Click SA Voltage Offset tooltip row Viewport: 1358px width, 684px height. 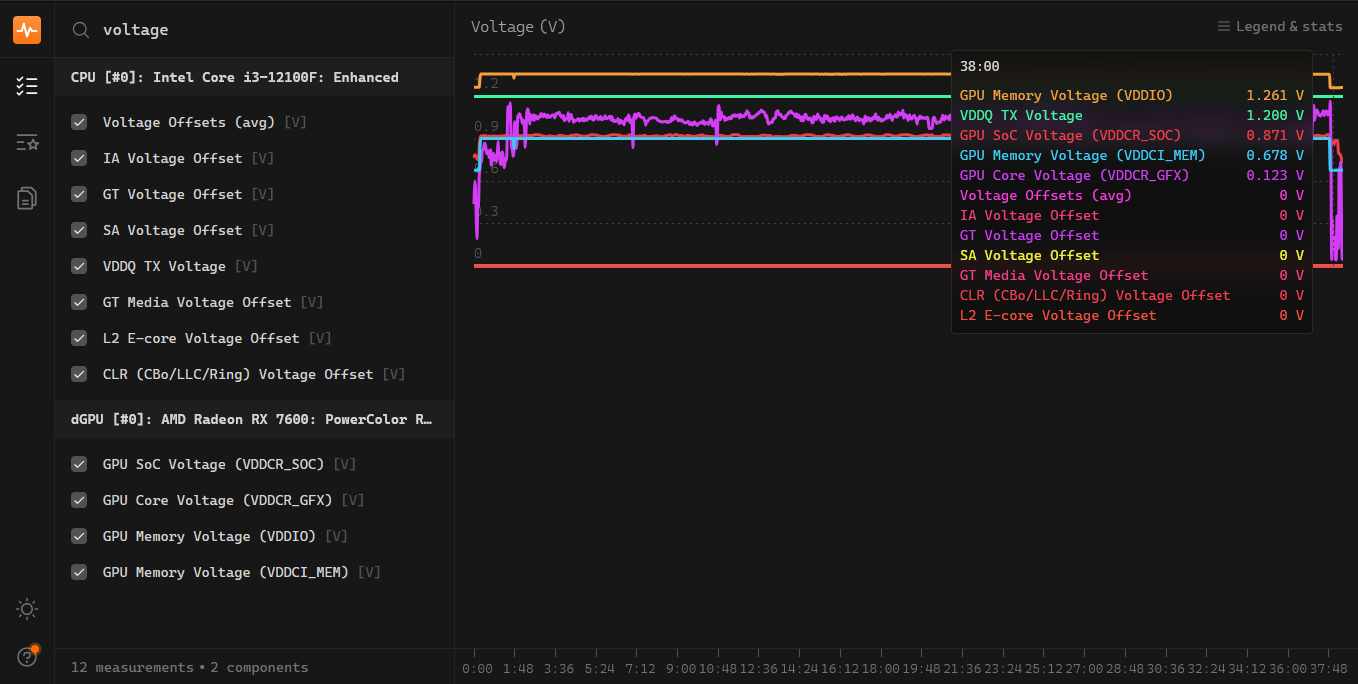pos(1131,255)
